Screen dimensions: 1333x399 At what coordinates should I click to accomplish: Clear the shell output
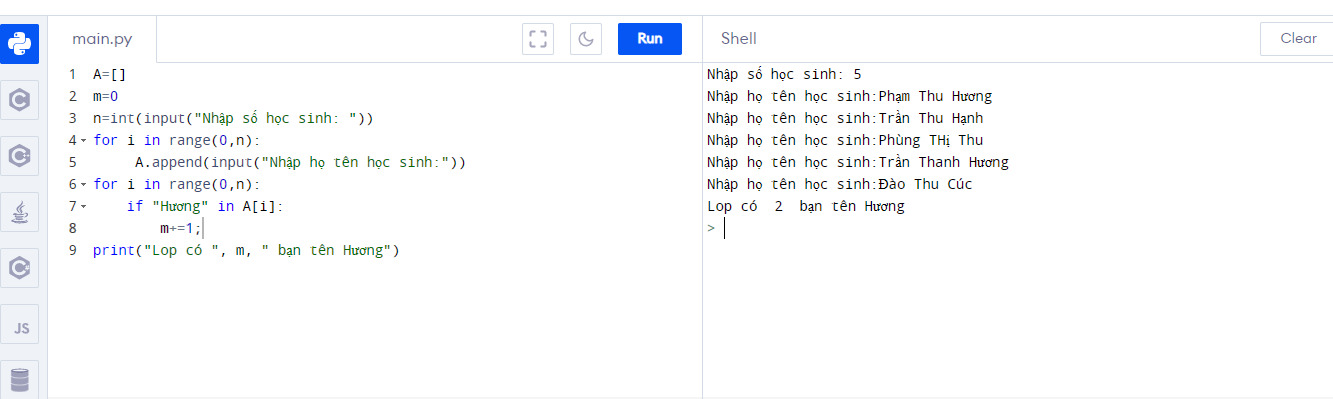(1297, 39)
